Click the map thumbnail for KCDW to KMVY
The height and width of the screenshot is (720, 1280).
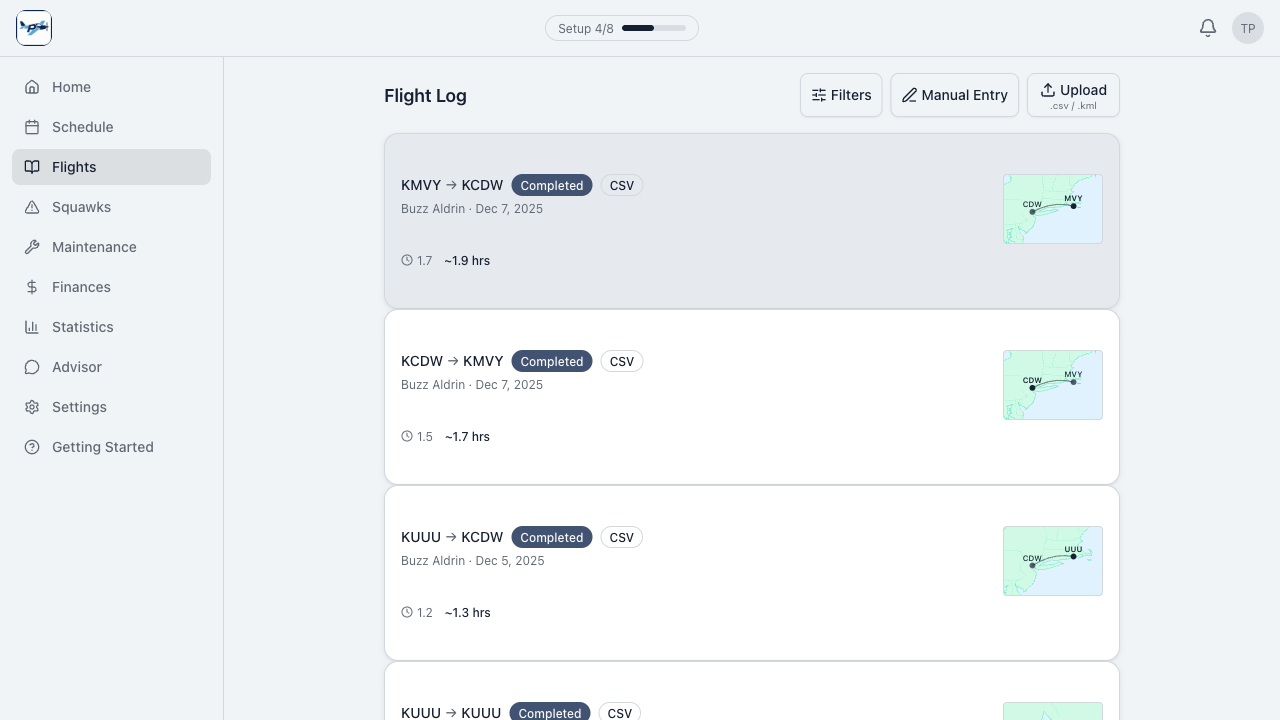pyautogui.click(x=1053, y=385)
